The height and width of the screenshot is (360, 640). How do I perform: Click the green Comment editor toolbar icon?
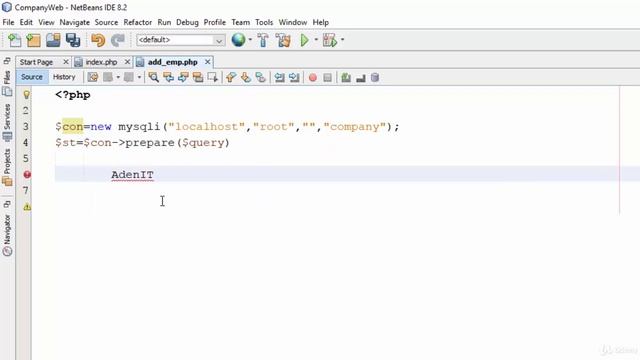346,77
